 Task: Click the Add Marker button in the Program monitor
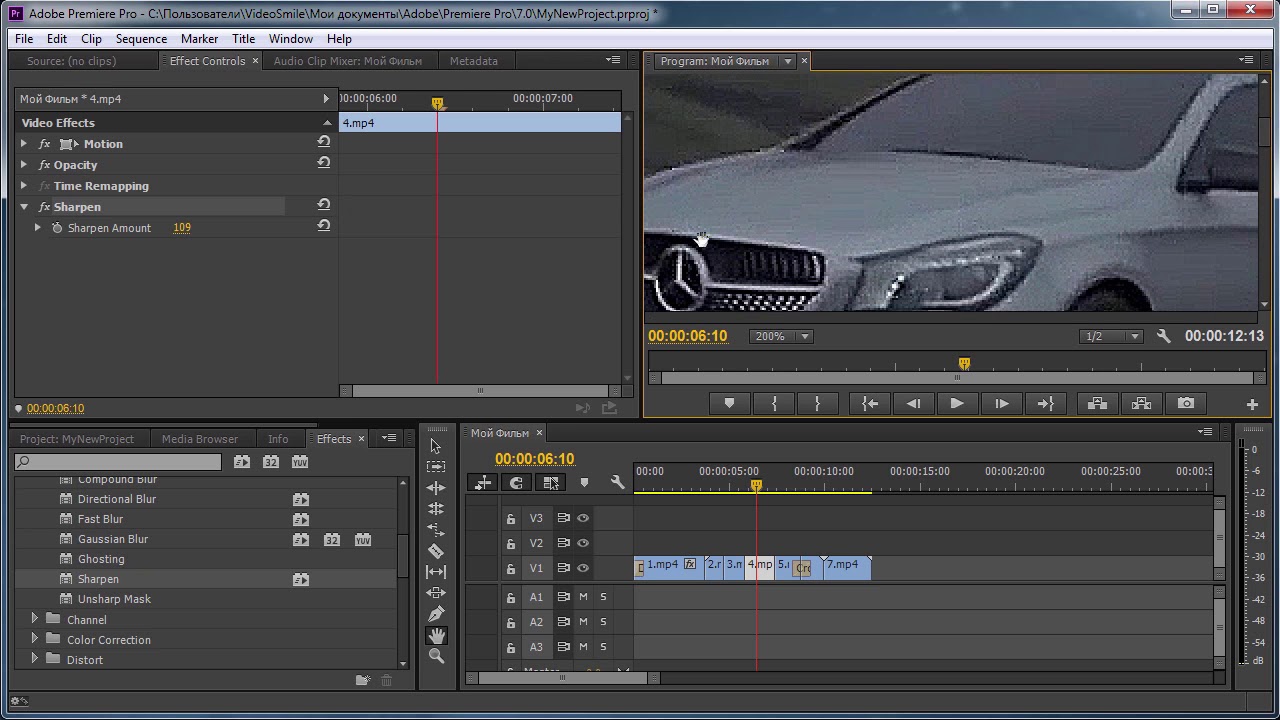[729, 403]
